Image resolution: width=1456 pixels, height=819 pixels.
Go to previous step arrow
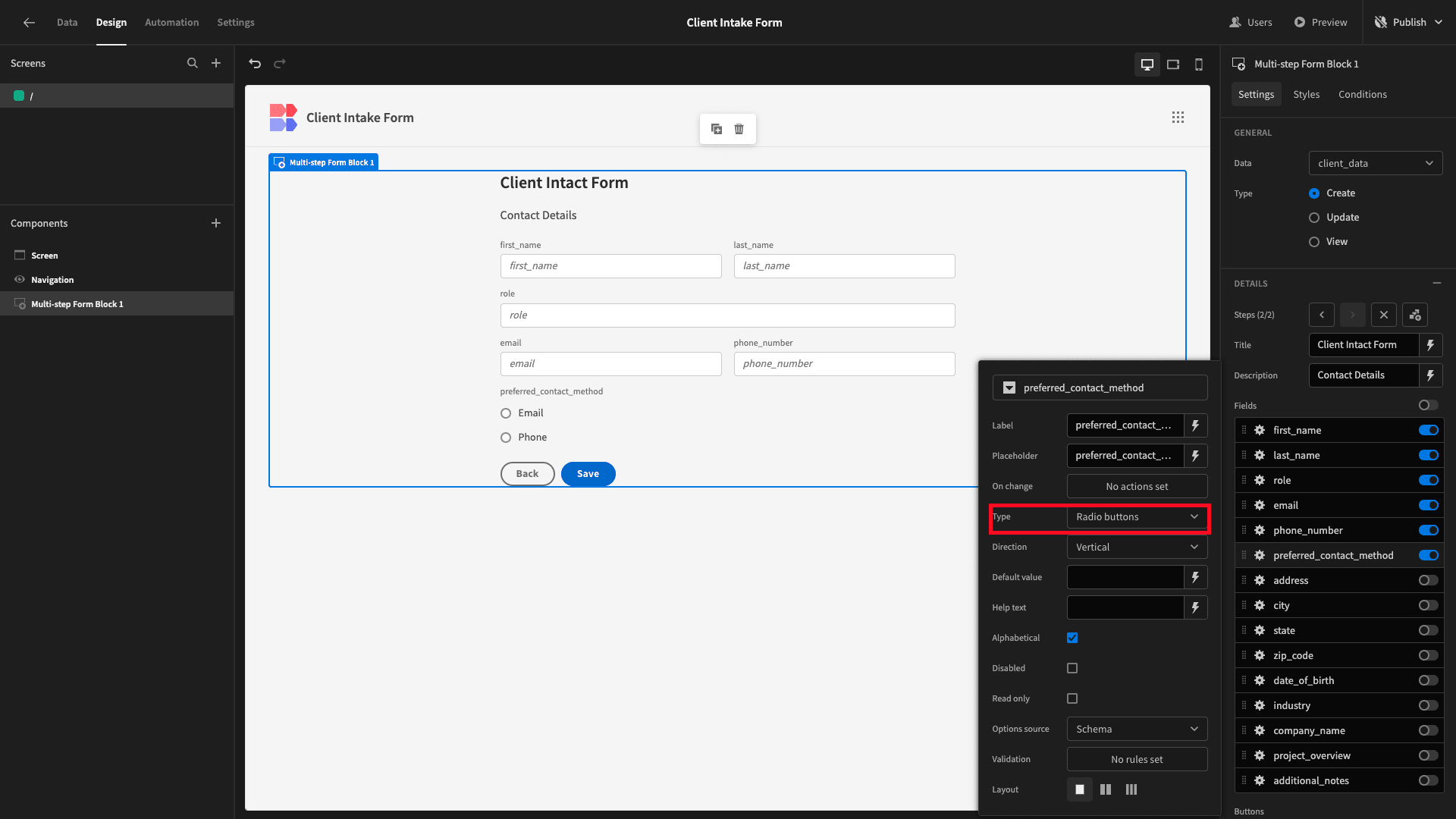(1321, 315)
